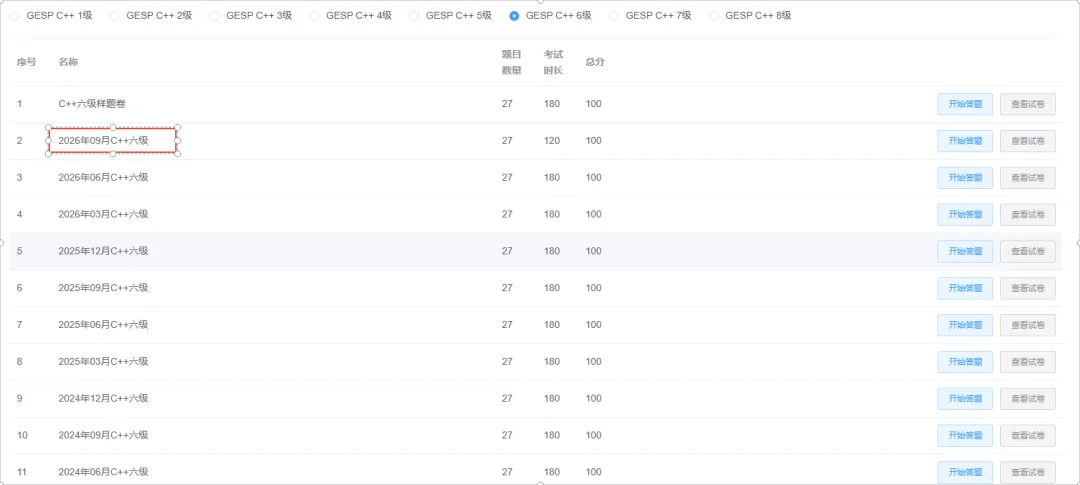1080x485 pixels.
Task: View paper of 2024年06月C++六级
Action: (1028, 473)
